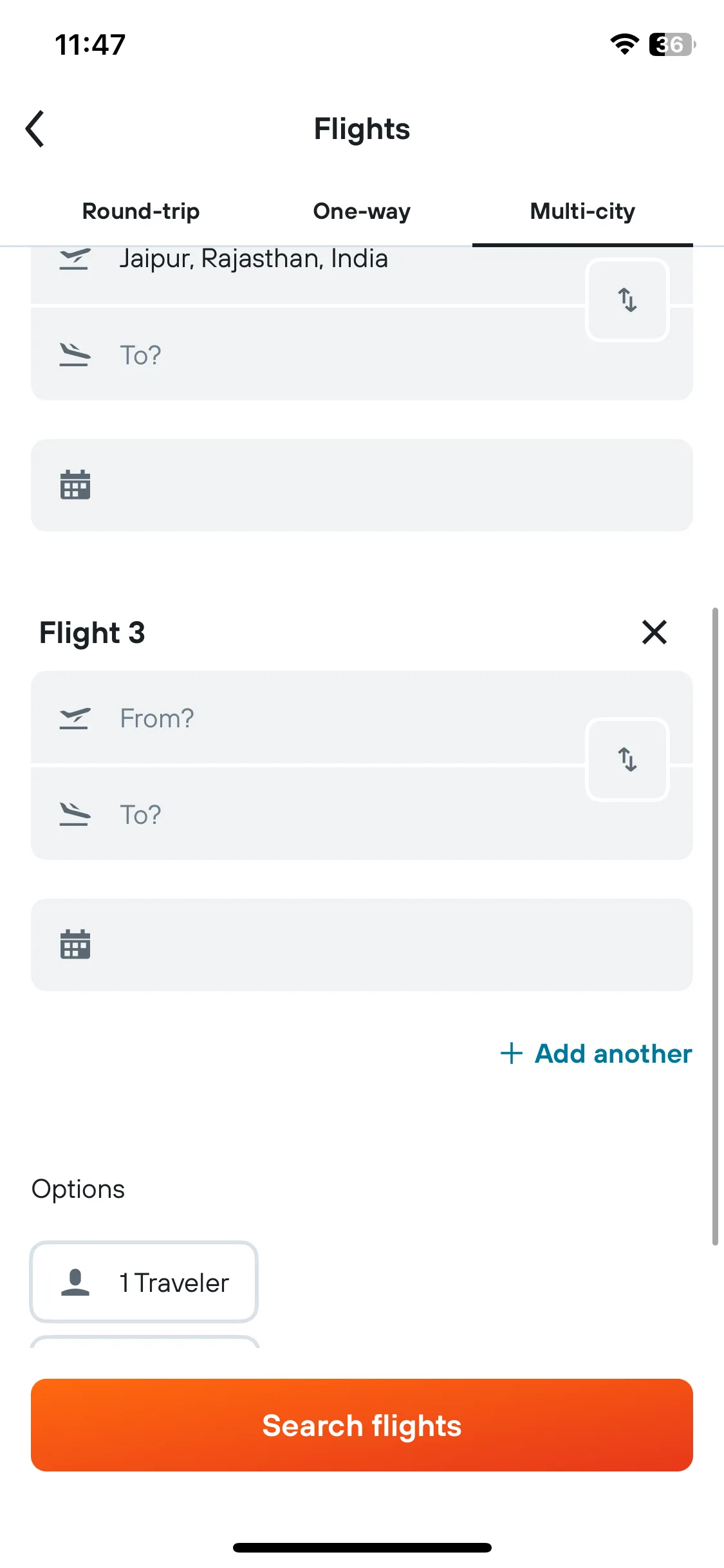
Task: Tap the Search flights button
Action: [x=362, y=1425]
